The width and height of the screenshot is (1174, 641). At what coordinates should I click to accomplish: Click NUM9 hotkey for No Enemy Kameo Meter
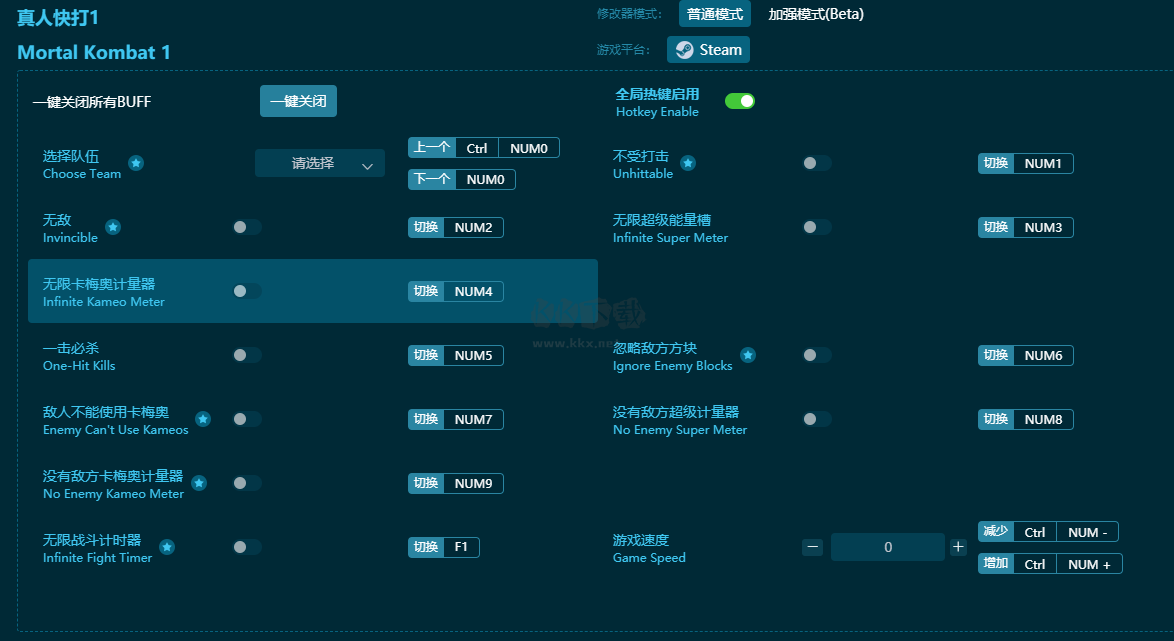[x=455, y=484]
